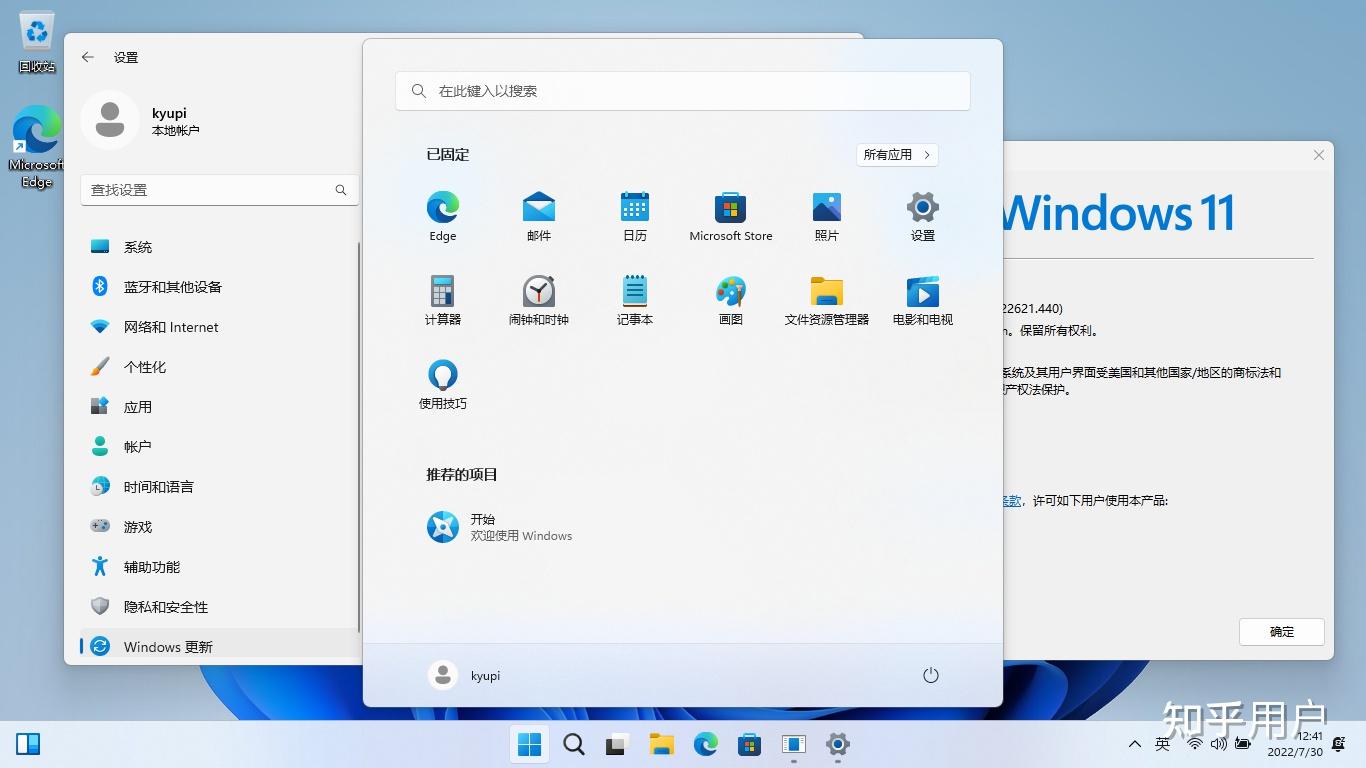Expand hidden icons in system tray

(1134, 744)
